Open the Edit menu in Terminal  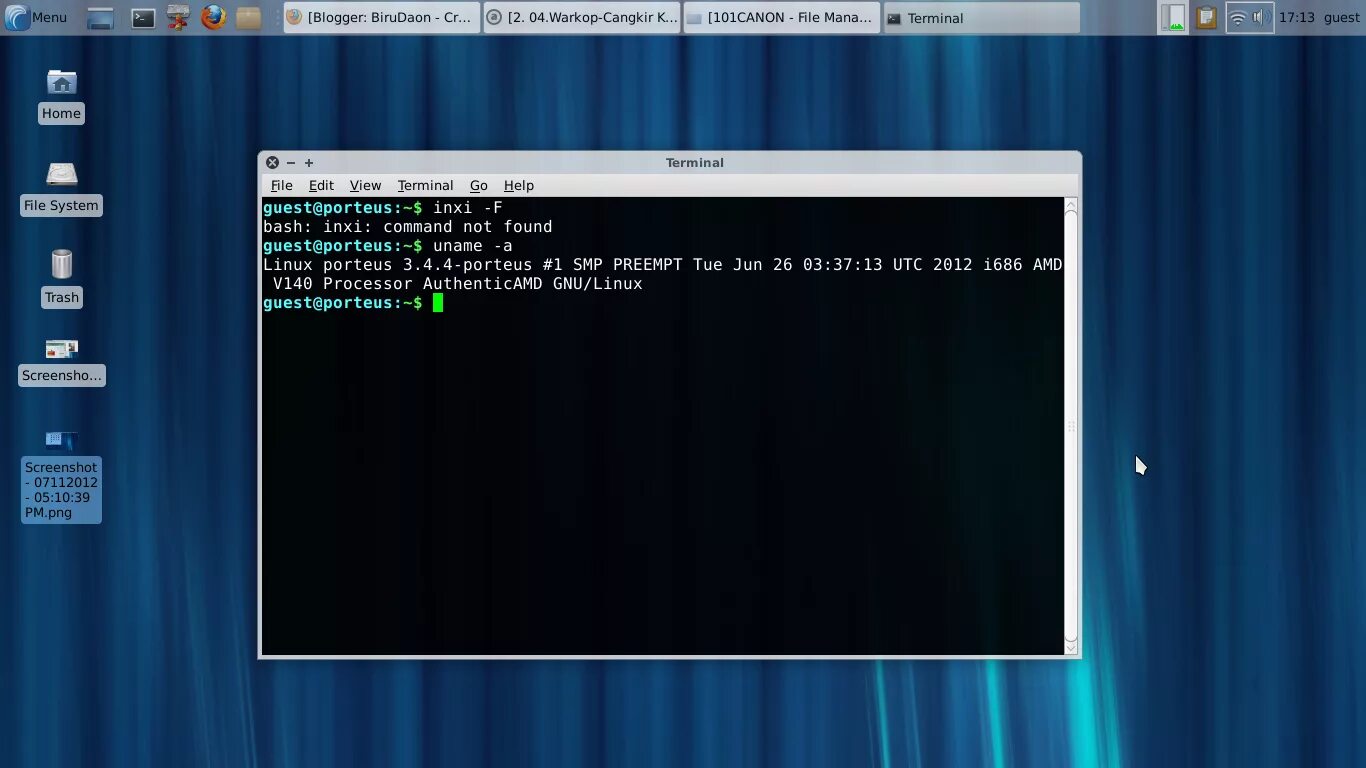pos(321,185)
